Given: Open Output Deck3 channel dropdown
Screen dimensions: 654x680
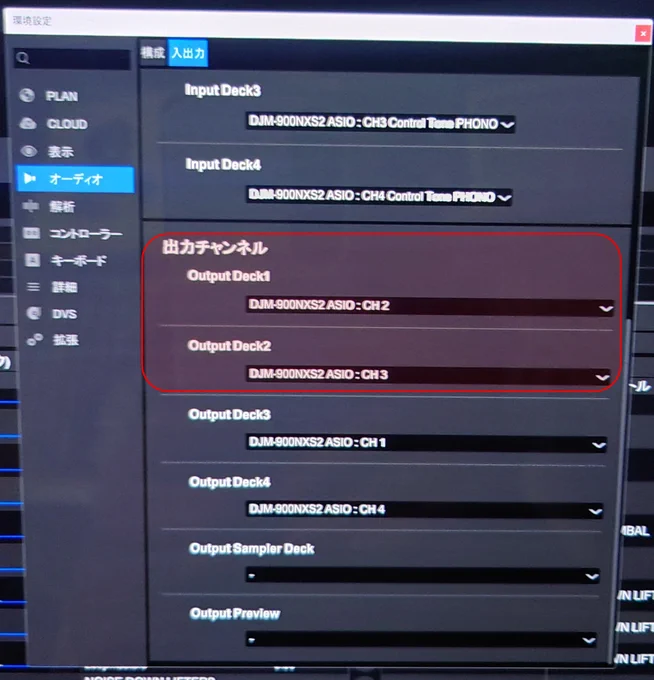Looking at the screenshot, I should (x=426, y=443).
